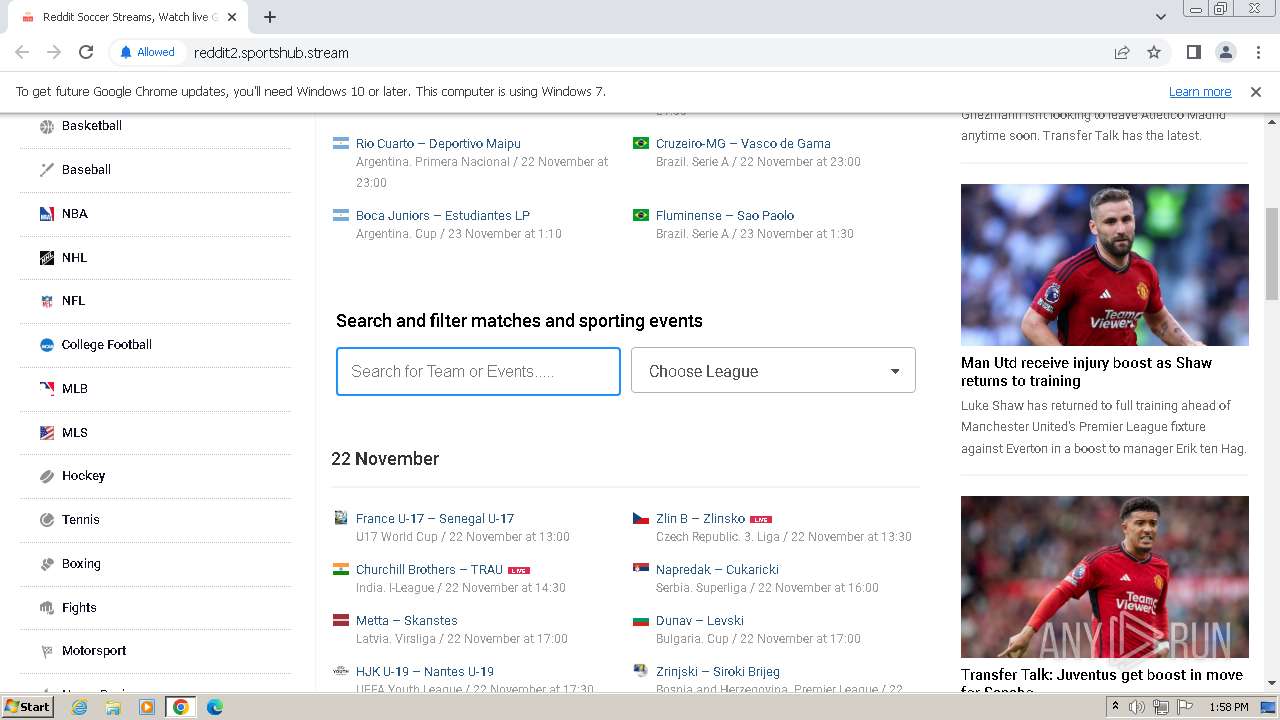Open the MLB logo icon
Screen dimensions: 1280x720
(47, 389)
